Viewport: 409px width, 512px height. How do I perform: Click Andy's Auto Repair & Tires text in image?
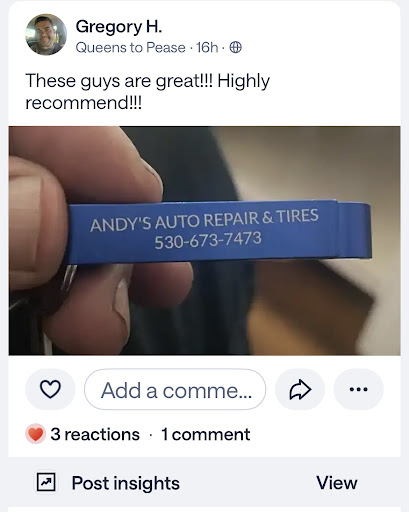coord(204,220)
